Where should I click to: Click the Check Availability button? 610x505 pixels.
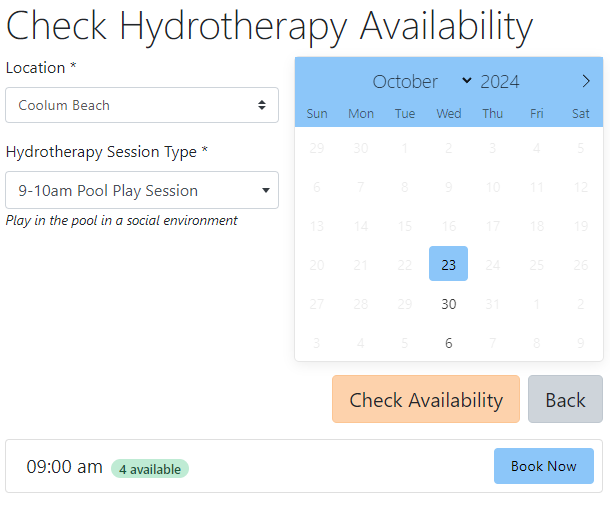pos(426,400)
